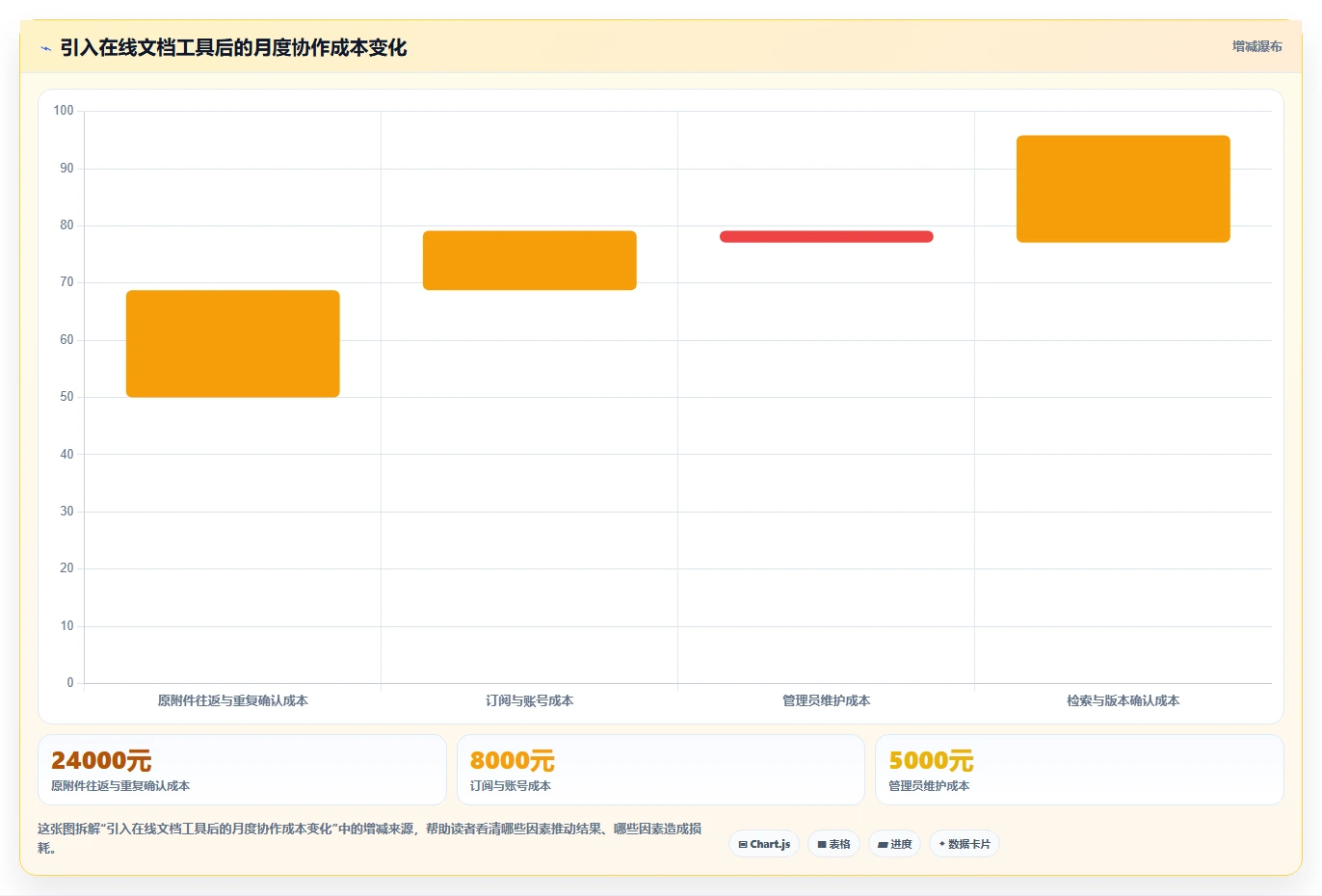Select the 进度 tag chip
Viewport: 1322px width, 896px height.
pyautogui.click(x=894, y=844)
